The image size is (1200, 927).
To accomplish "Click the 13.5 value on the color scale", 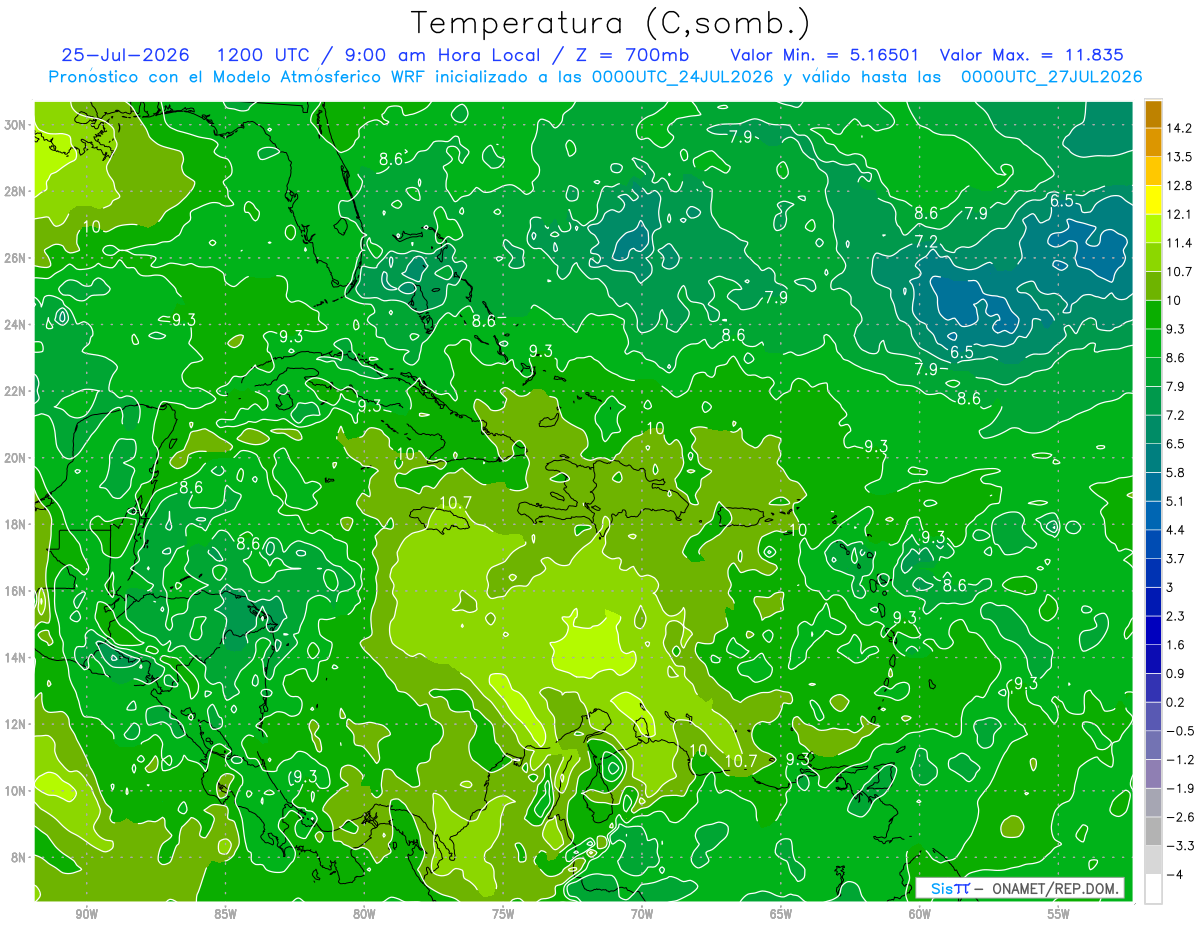I will coord(1179,157).
